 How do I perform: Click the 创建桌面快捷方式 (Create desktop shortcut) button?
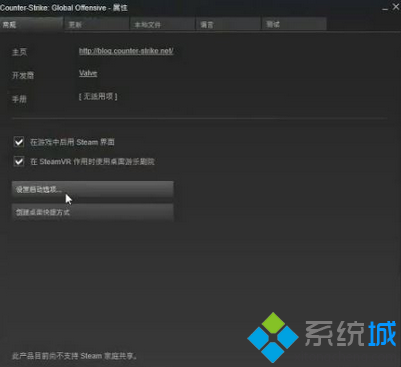[93, 212]
